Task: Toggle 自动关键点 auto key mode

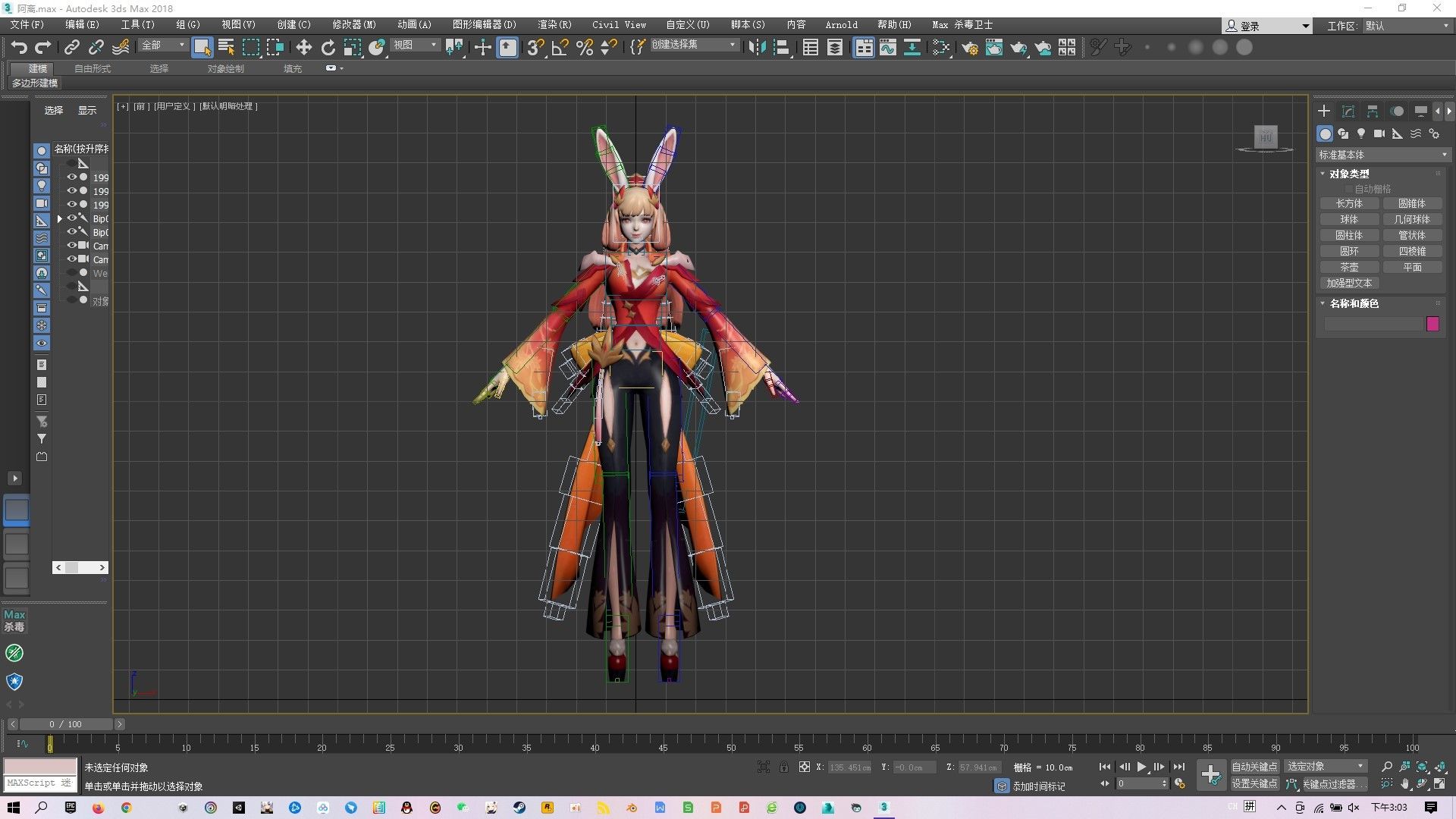Action: 1254,767
